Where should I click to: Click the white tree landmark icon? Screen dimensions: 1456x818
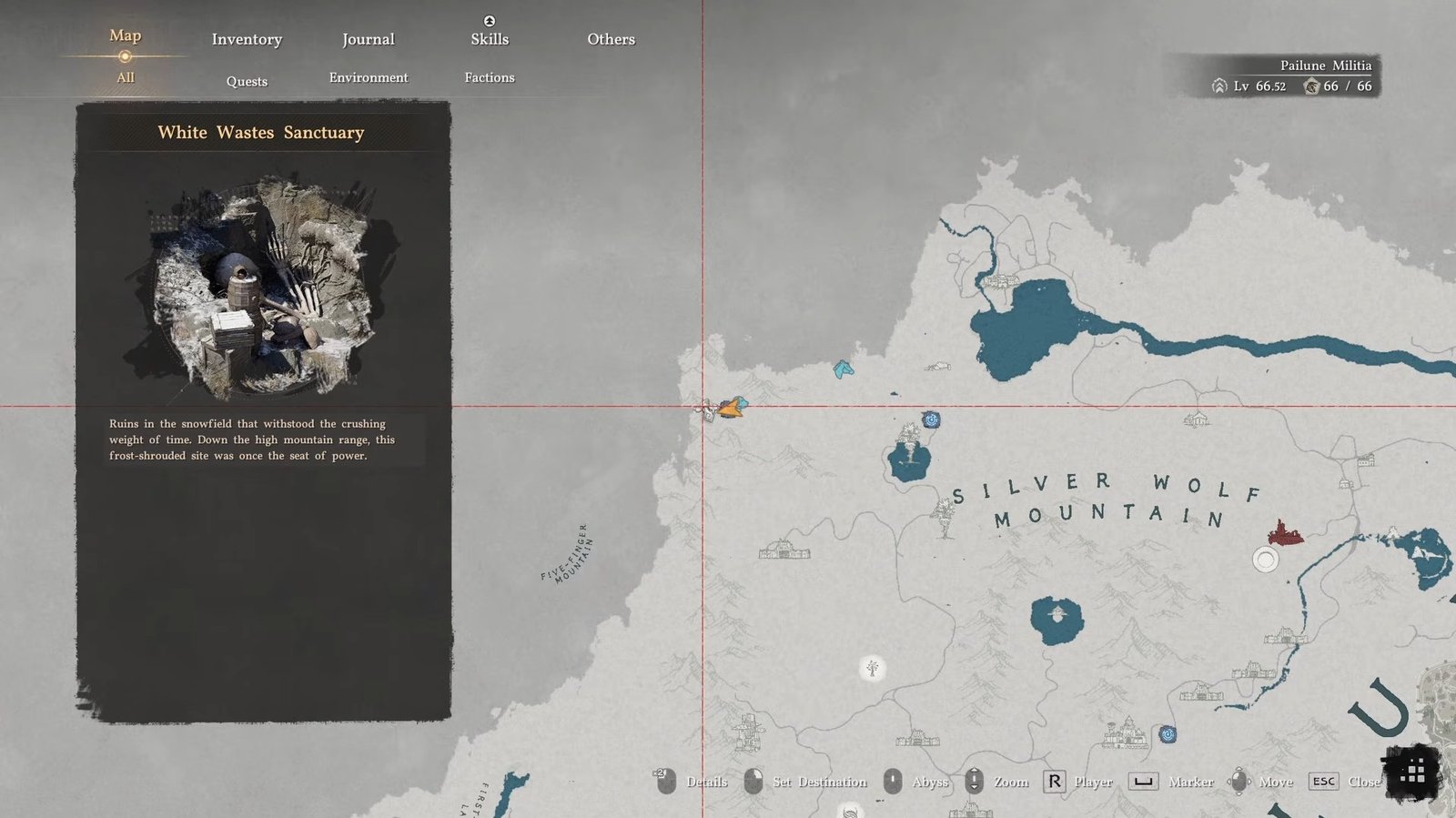(x=873, y=669)
